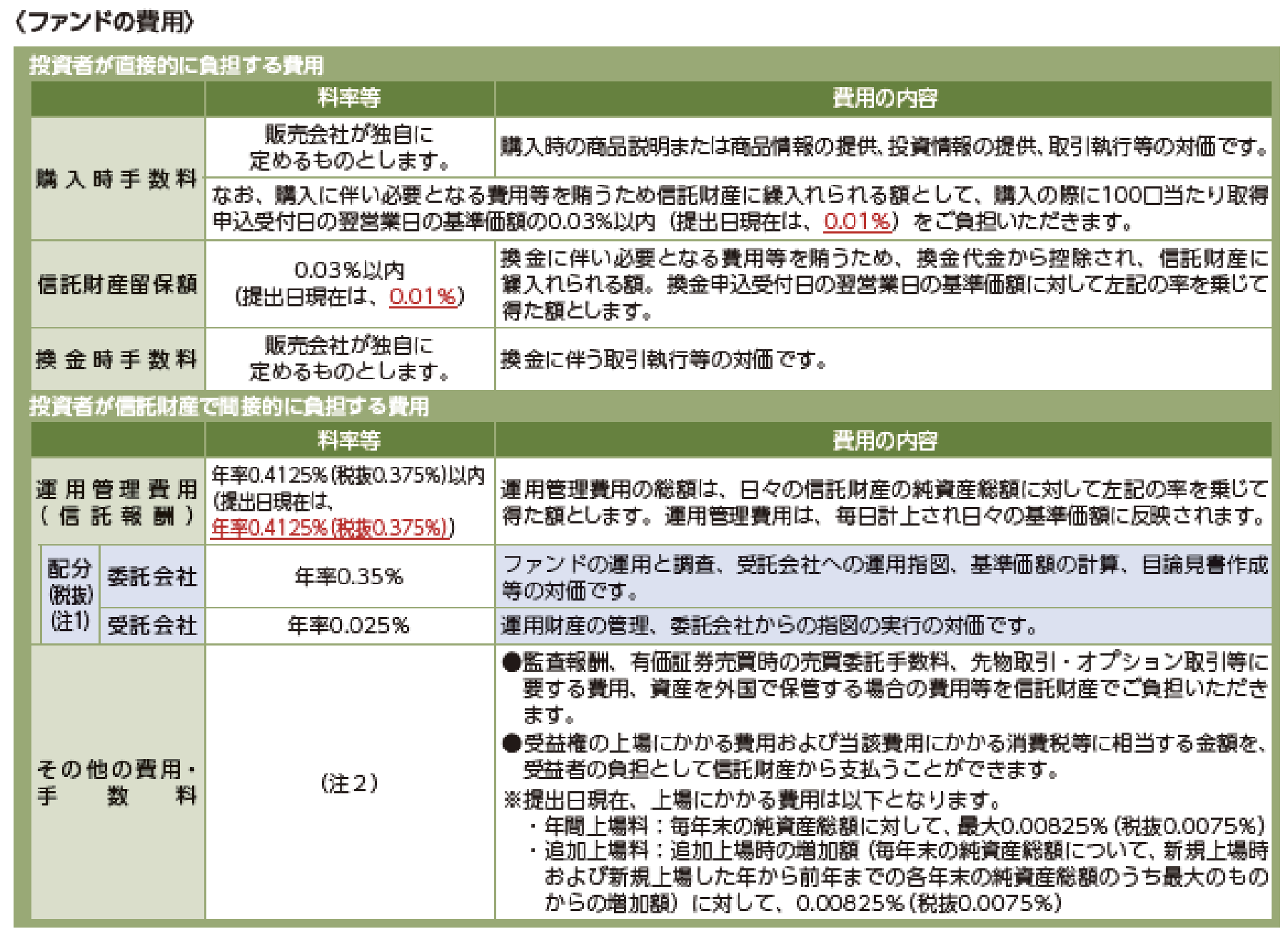Click the red underlined 0.01% in the 信託財産留保額 row

pos(423,296)
